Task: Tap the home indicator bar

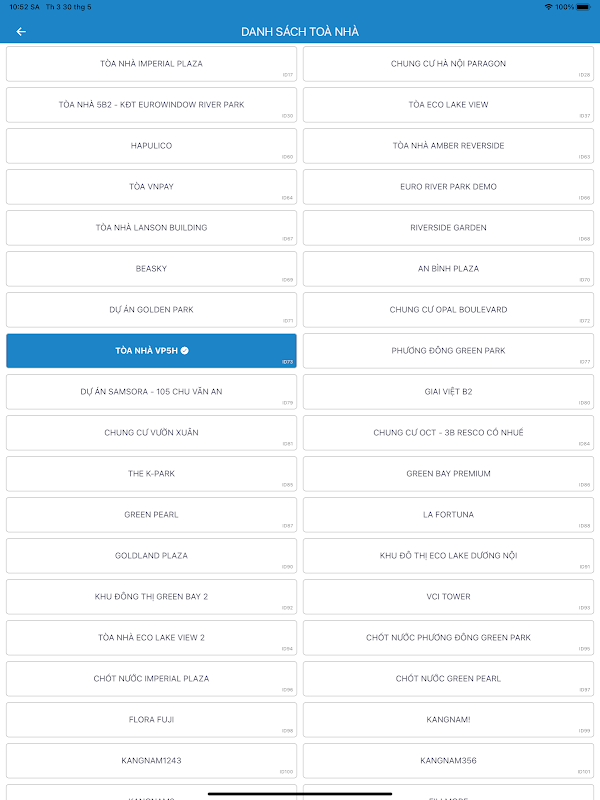Action: pyautogui.click(x=300, y=794)
